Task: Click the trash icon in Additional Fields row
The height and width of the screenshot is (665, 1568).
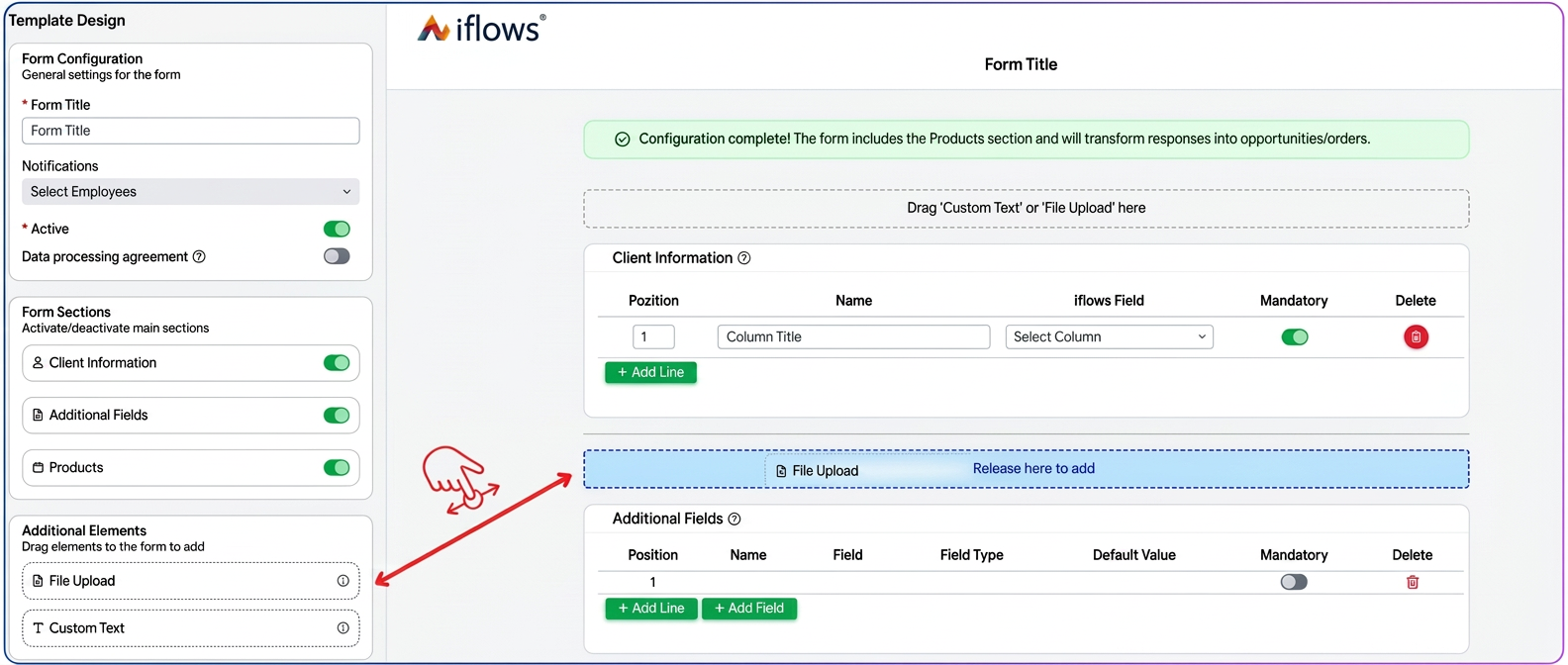Action: coord(1413,582)
